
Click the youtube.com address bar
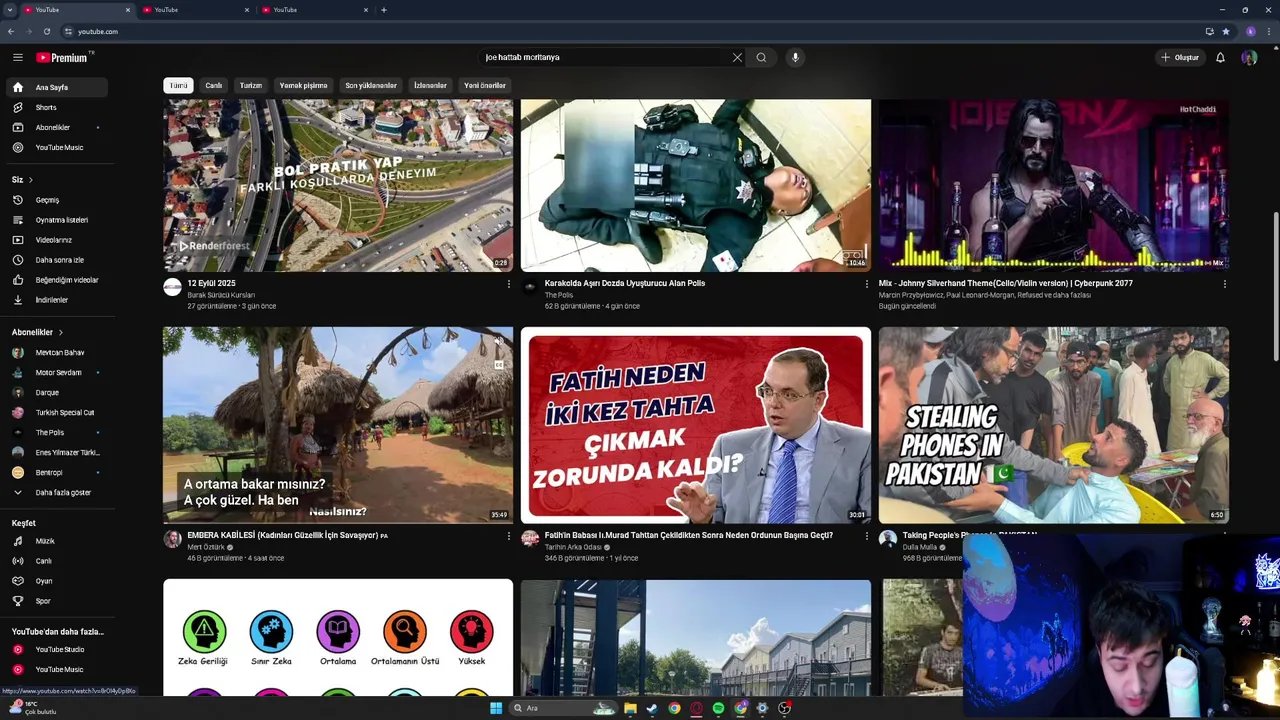pos(630,31)
